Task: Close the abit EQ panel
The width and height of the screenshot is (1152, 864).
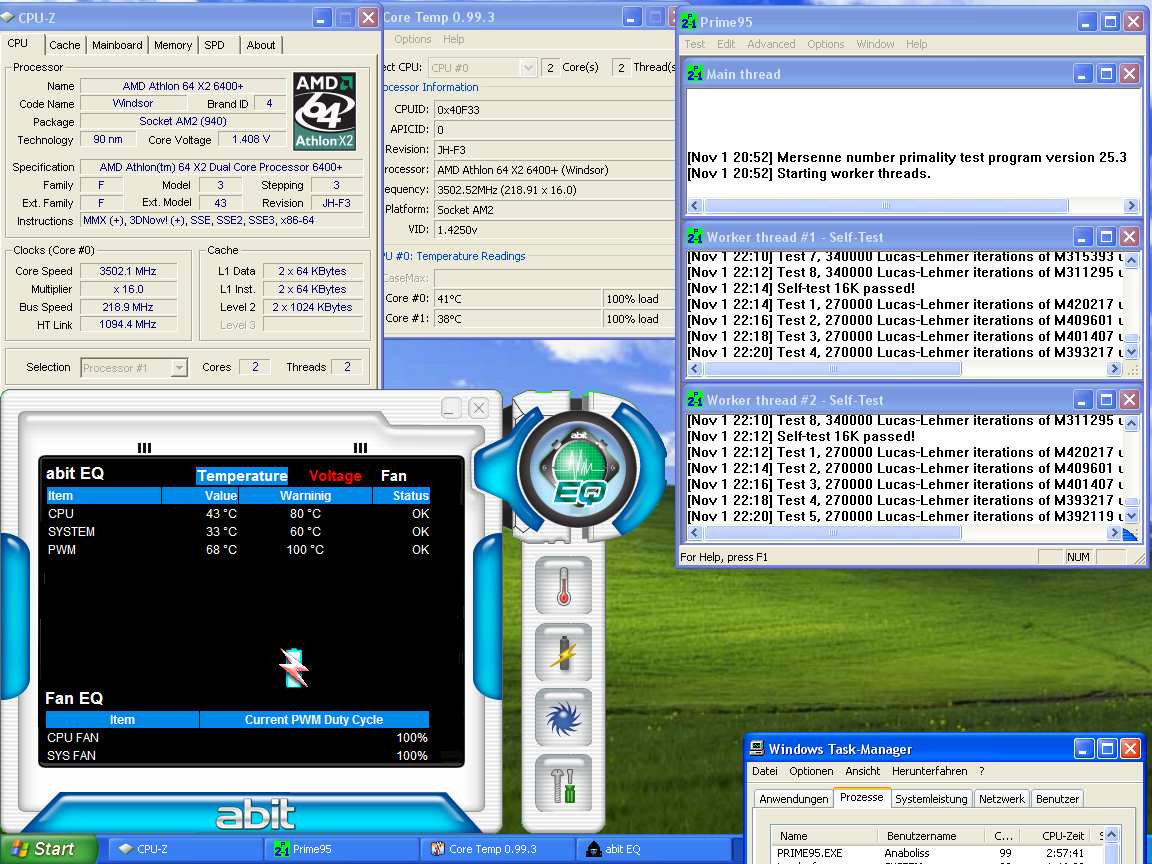Action: (x=478, y=408)
